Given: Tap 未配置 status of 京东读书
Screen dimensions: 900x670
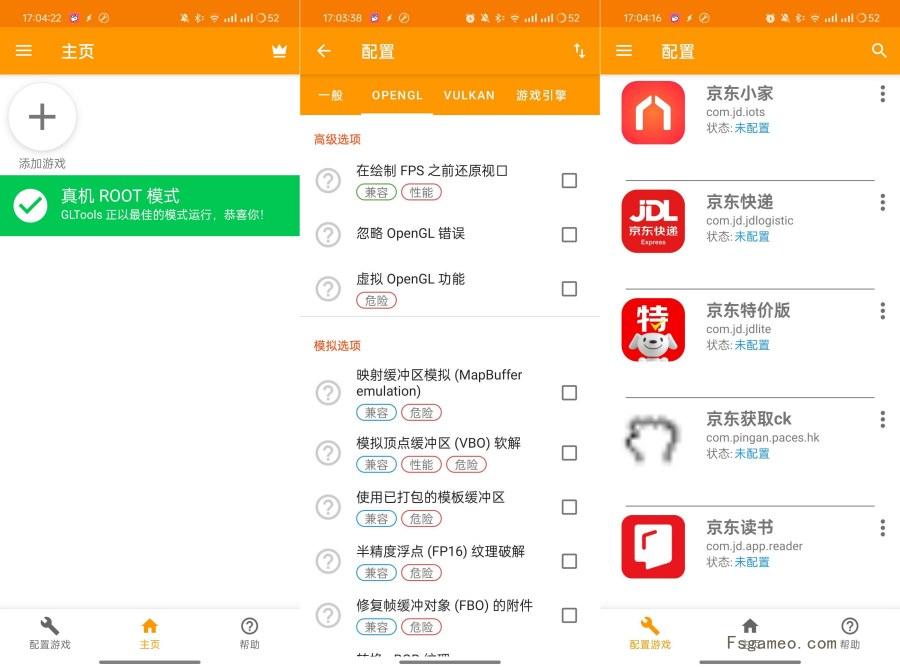Looking at the screenshot, I should 752,562.
